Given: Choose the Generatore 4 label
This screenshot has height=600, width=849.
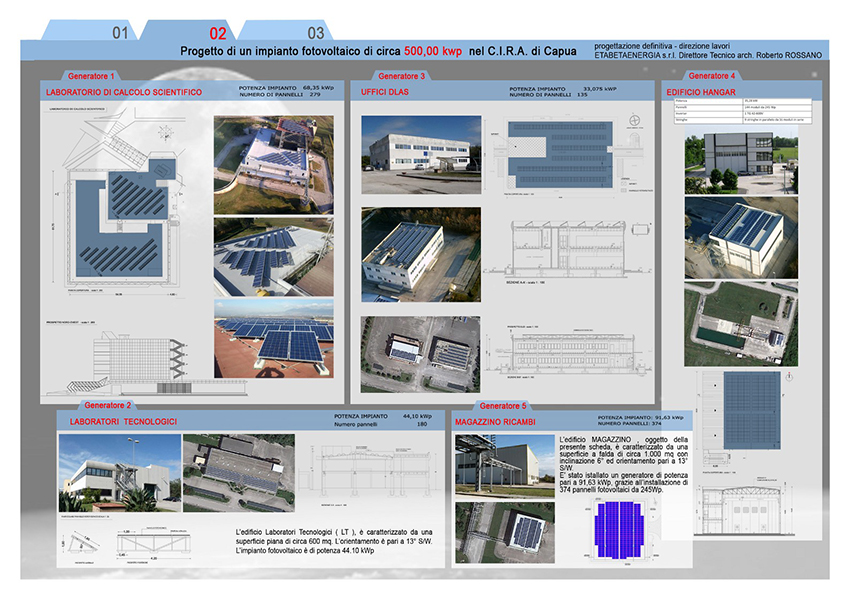Looking at the screenshot, I should pos(712,76).
